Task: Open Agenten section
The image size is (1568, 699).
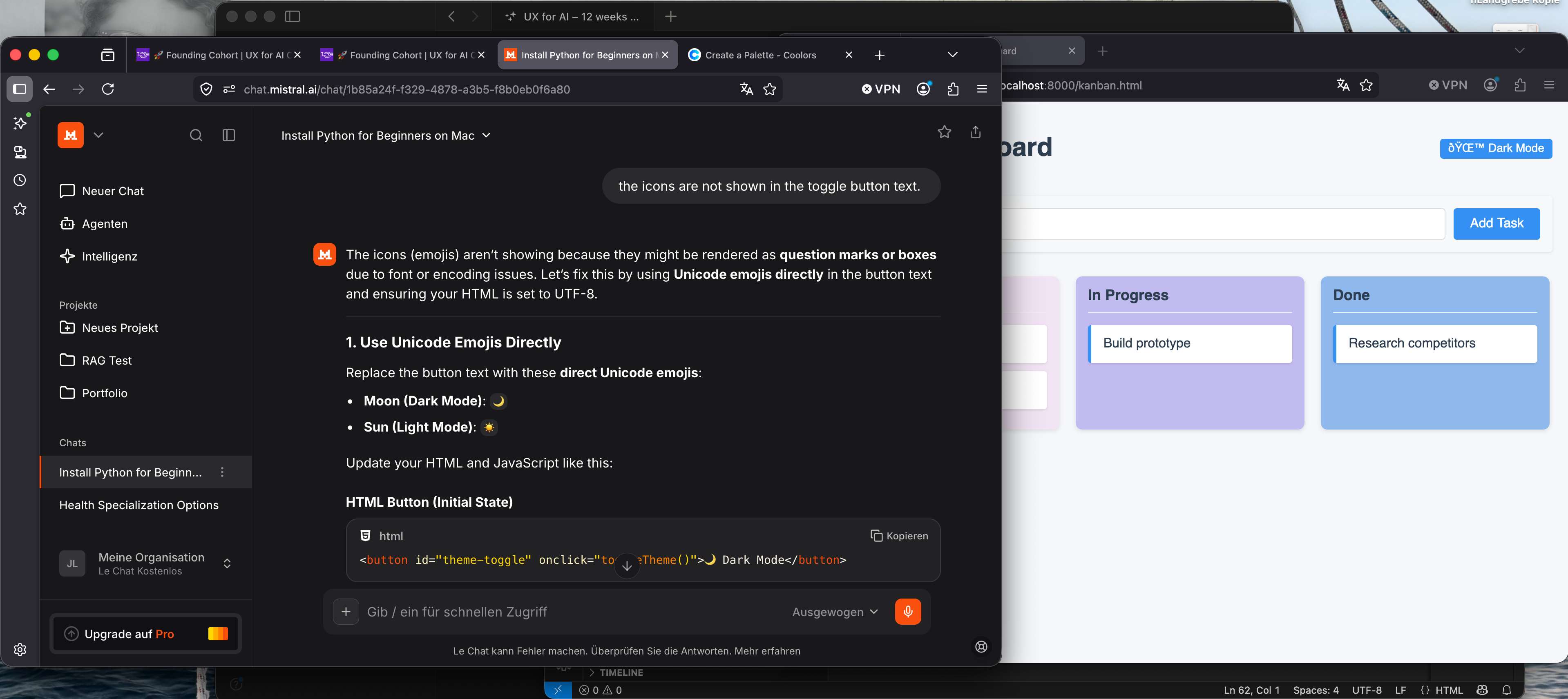Action: point(94,224)
